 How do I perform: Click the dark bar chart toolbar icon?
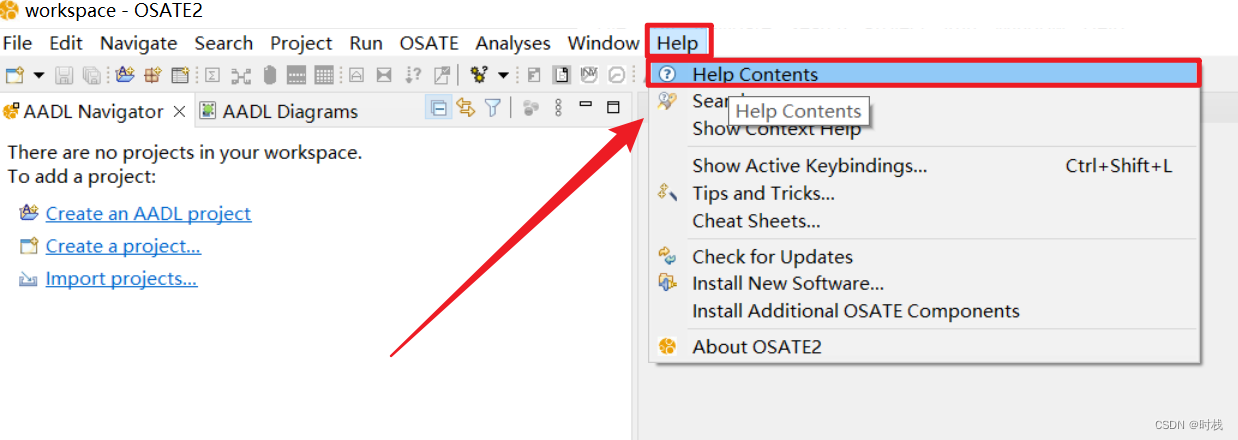[x=296, y=75]
